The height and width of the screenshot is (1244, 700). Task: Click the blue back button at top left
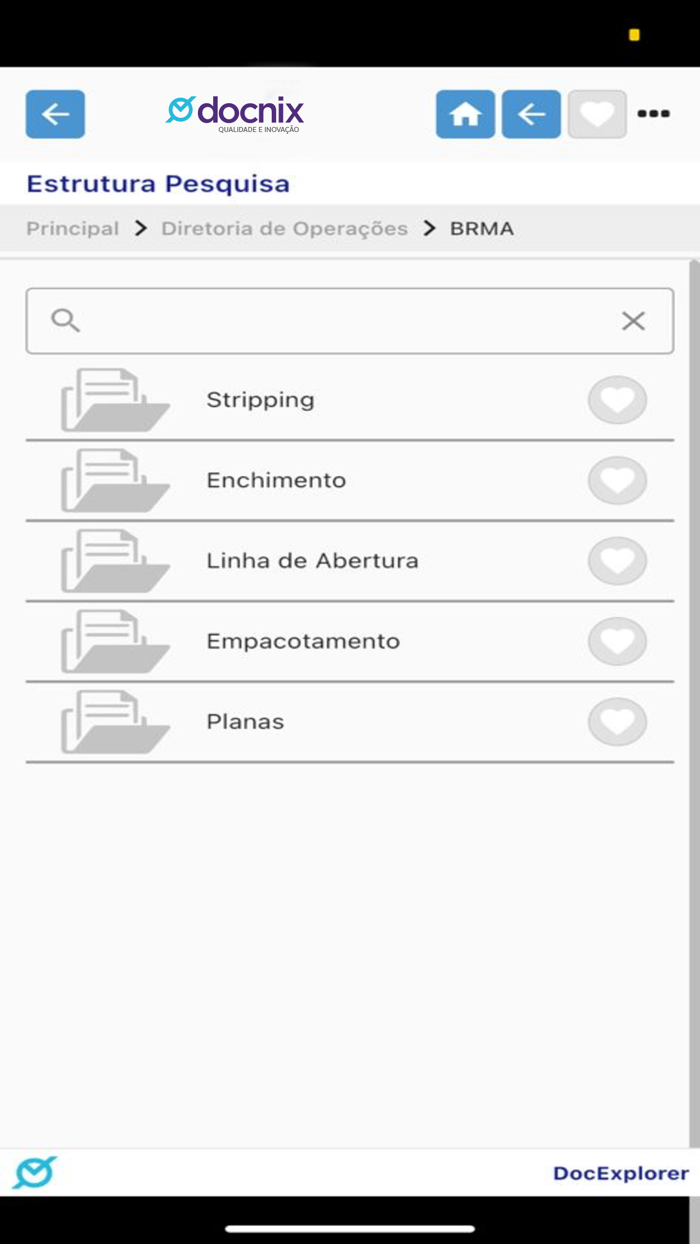(x=55, y=113)
